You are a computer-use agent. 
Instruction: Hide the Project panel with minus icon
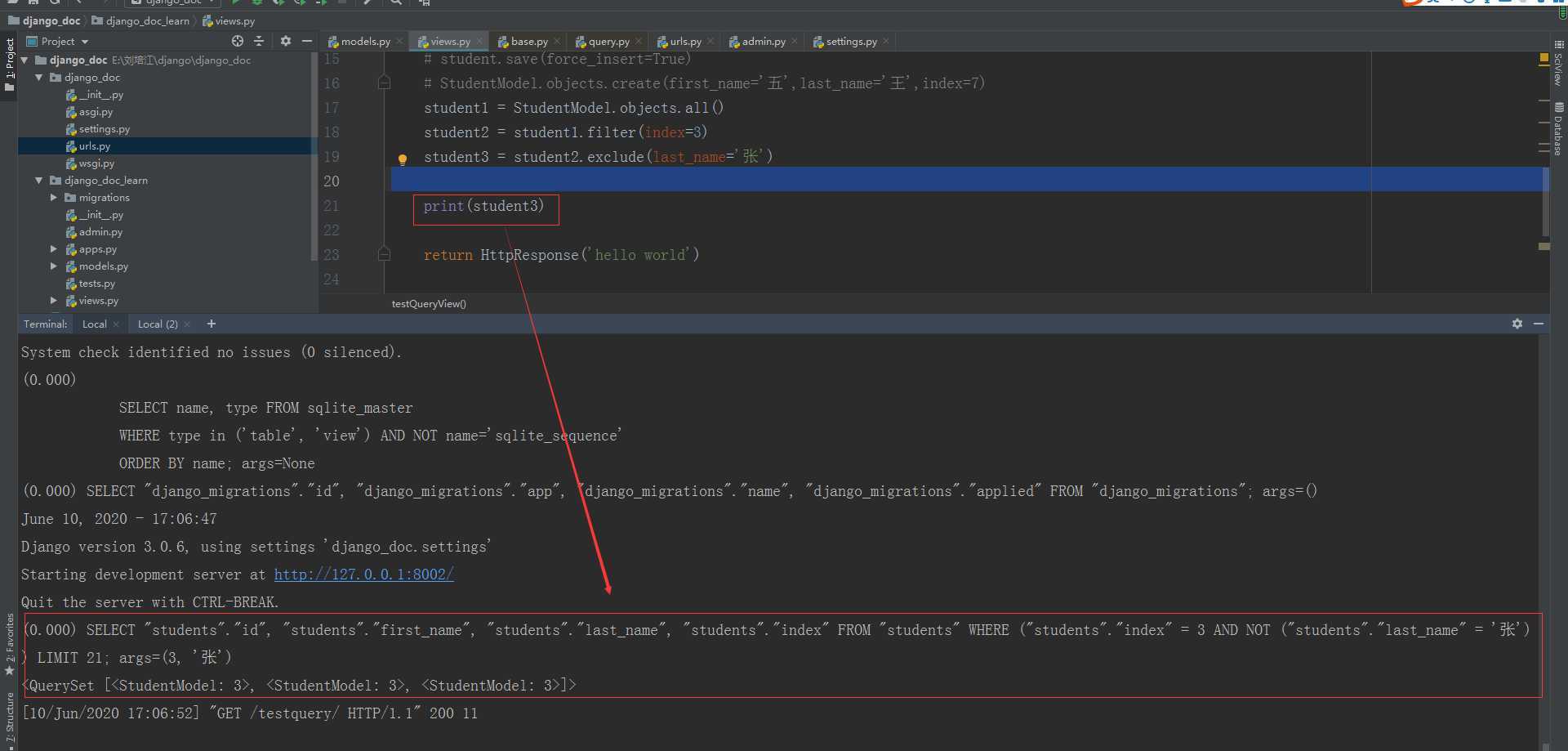click(307, 41)
